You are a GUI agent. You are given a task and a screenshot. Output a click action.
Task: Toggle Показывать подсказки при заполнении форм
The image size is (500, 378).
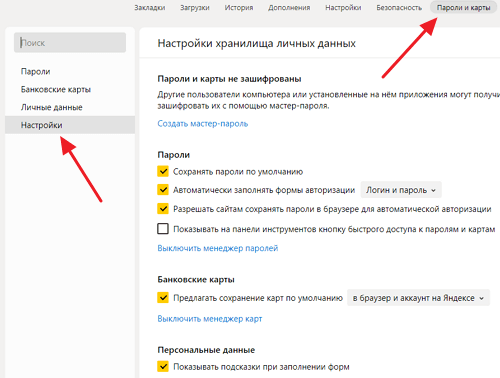click(x=163, y=366)
